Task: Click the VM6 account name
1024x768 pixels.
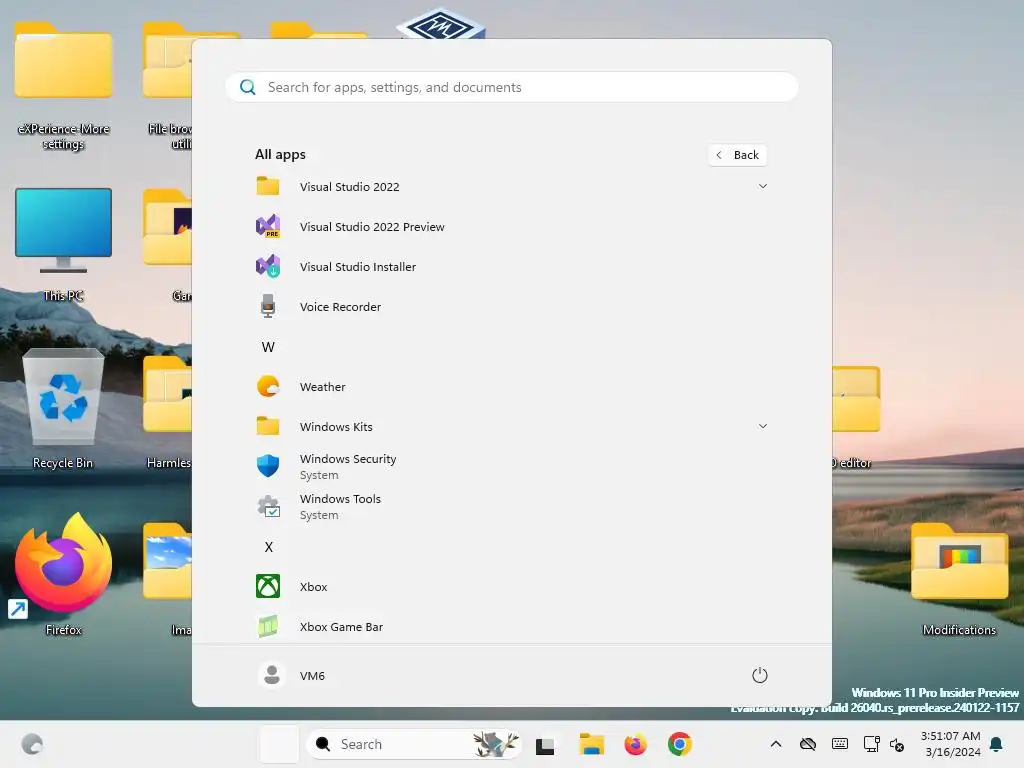Action: tap(312, 675)
